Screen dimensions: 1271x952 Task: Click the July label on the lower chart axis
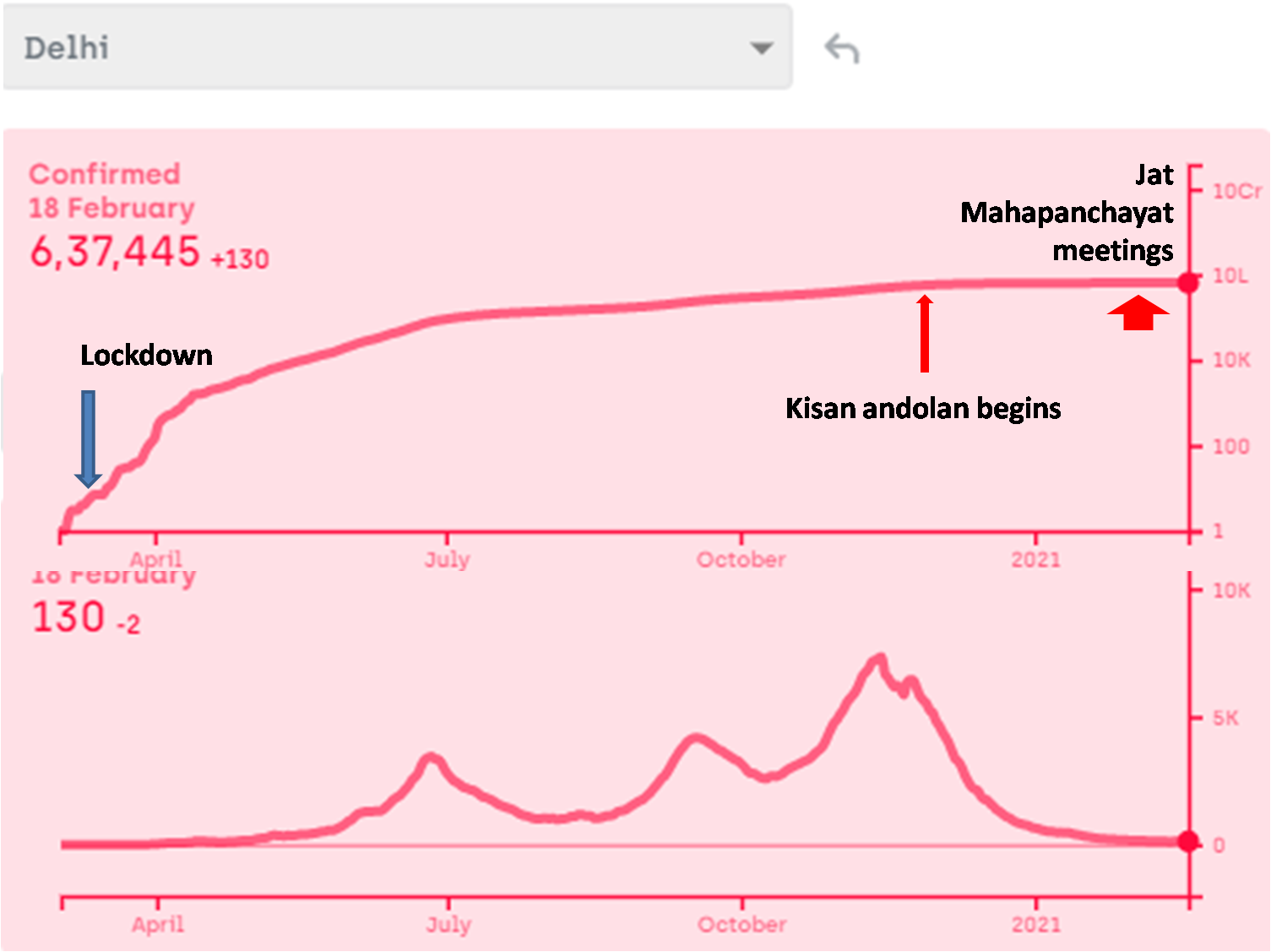click(448, 924)
